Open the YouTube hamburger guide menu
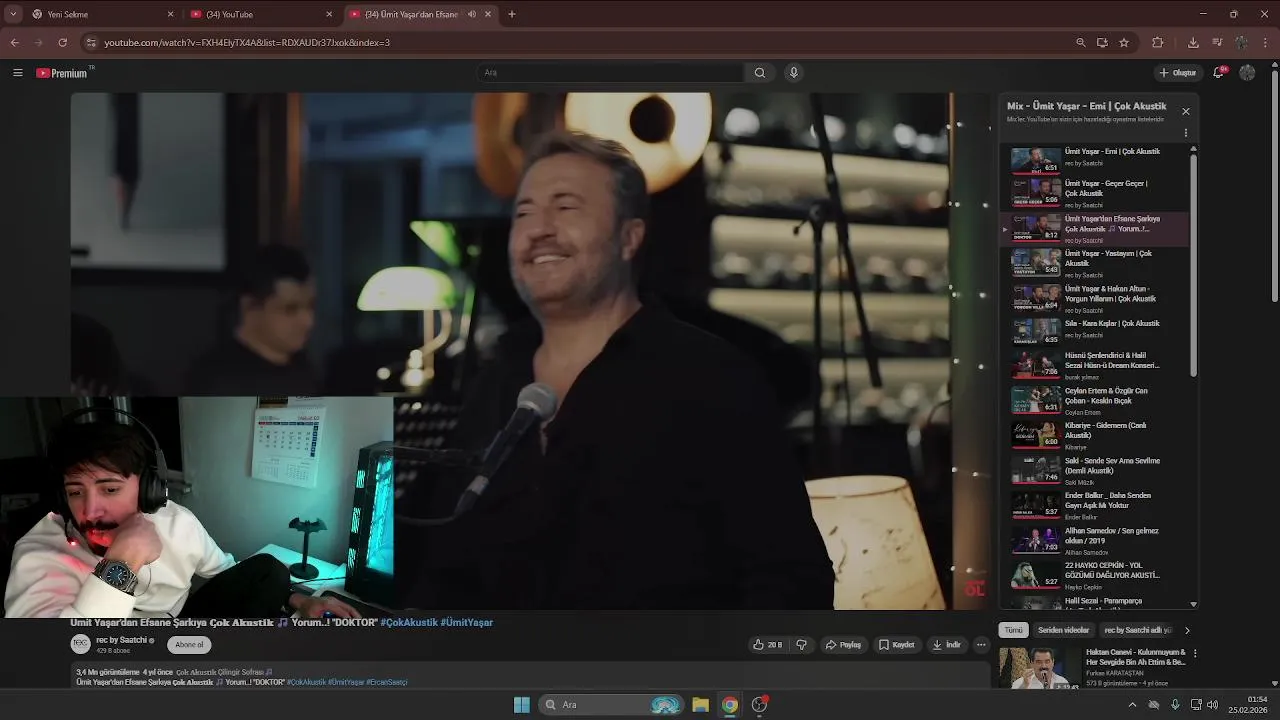1280x720 pixels. point(17,73)
